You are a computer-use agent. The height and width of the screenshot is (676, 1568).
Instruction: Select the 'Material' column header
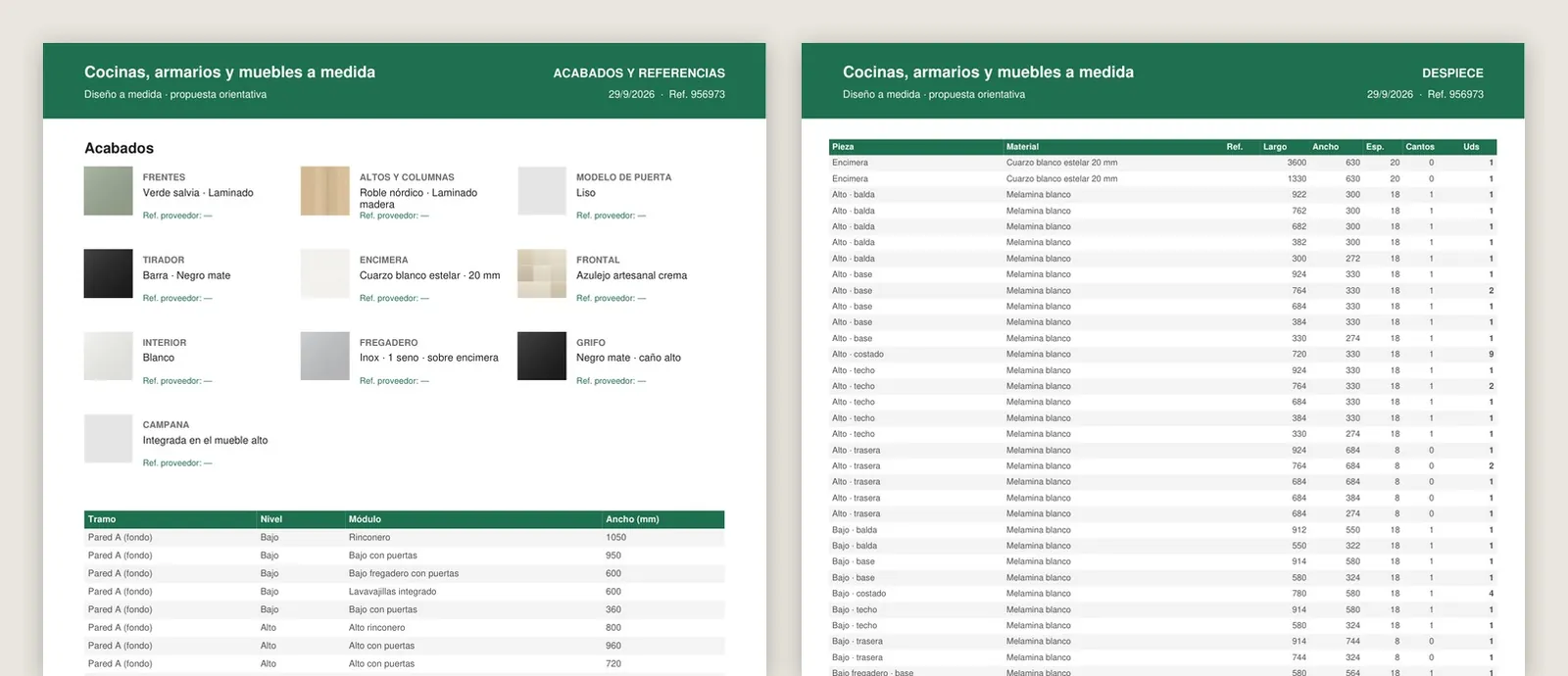tap(1022, 147)
